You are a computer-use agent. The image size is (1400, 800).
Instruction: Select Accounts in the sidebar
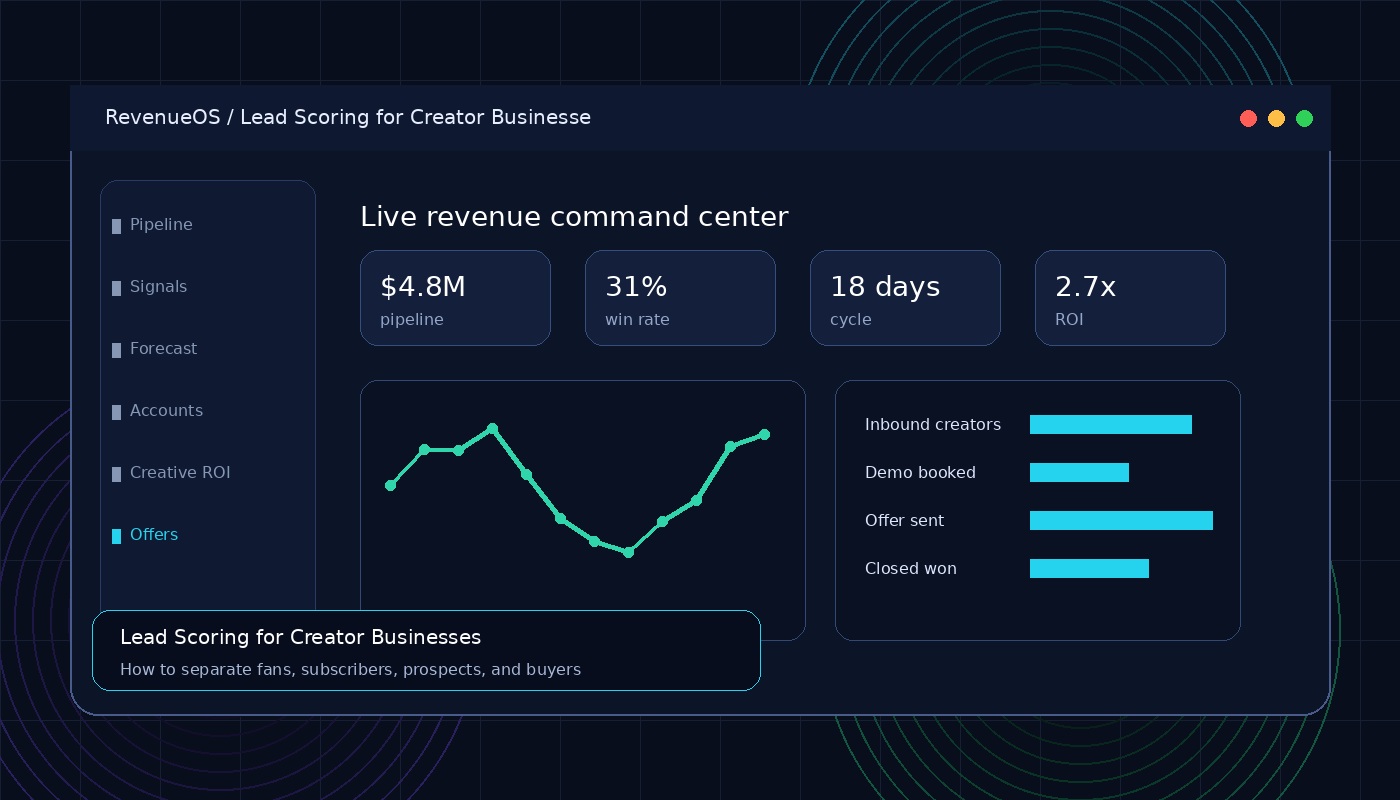166,411
